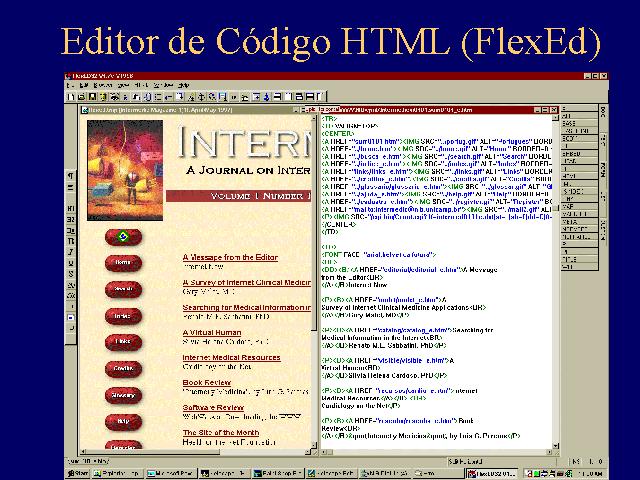Open 'A Virtual Human' link
640x480 pixels.
[212, 332]
